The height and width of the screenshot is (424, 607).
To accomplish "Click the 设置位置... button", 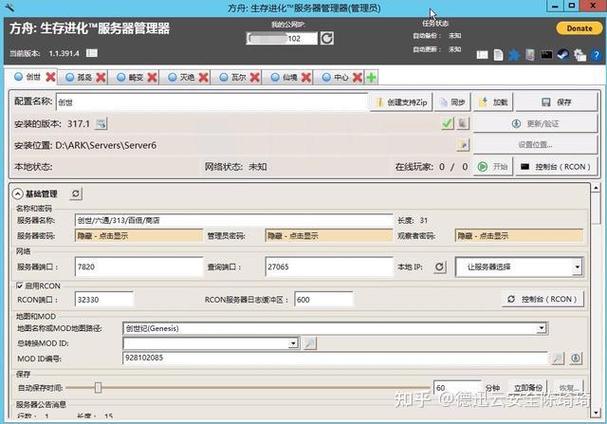I will click(535, 145).
